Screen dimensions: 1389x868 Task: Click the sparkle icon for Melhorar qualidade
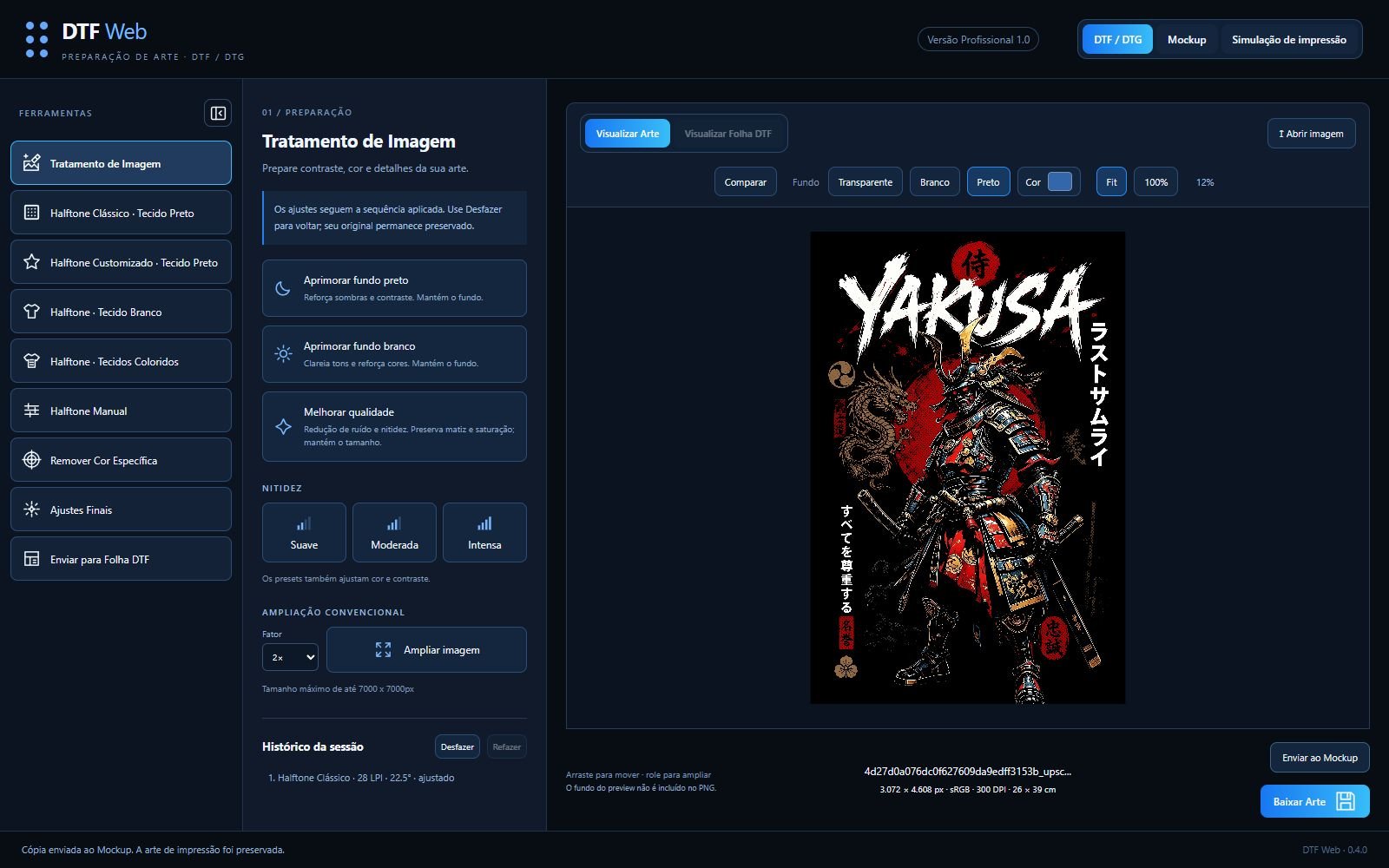click(283, 426)
